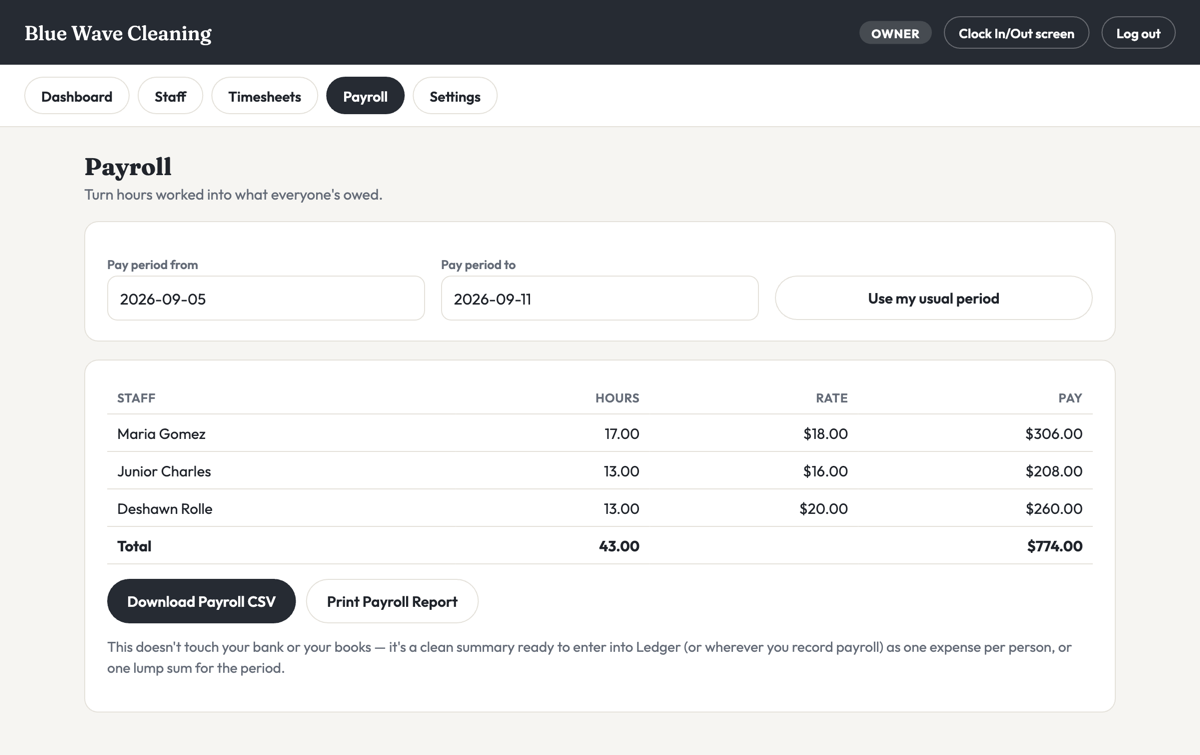Click the Pay period to label

[x=478, y=265]
